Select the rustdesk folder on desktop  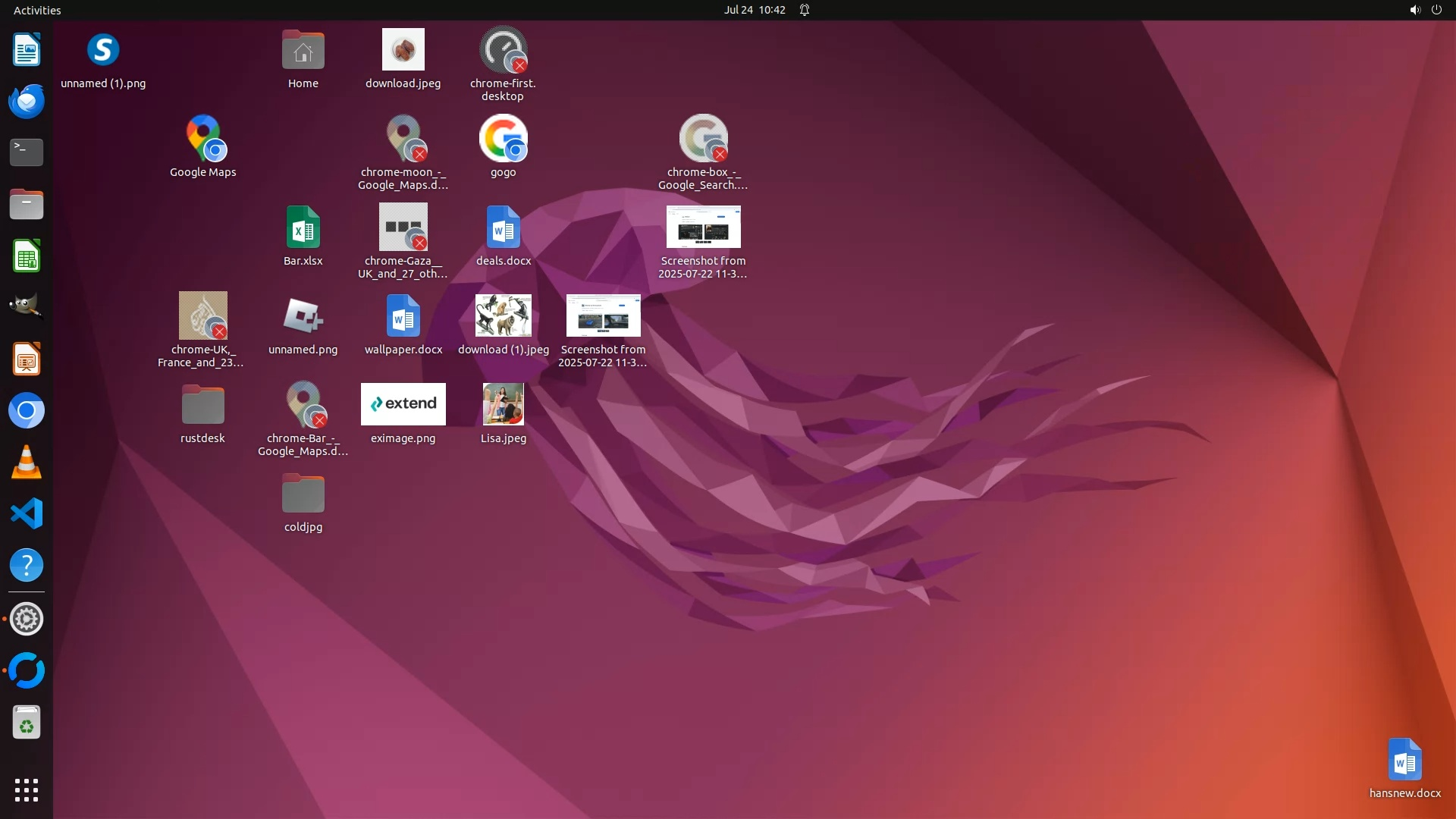click(202, 406)
